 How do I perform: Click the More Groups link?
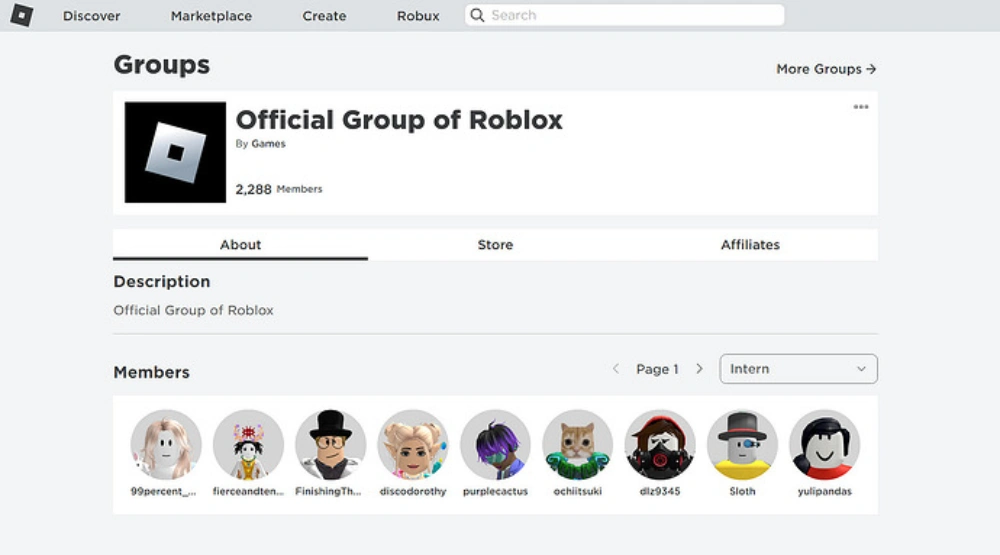pos(826,69)
